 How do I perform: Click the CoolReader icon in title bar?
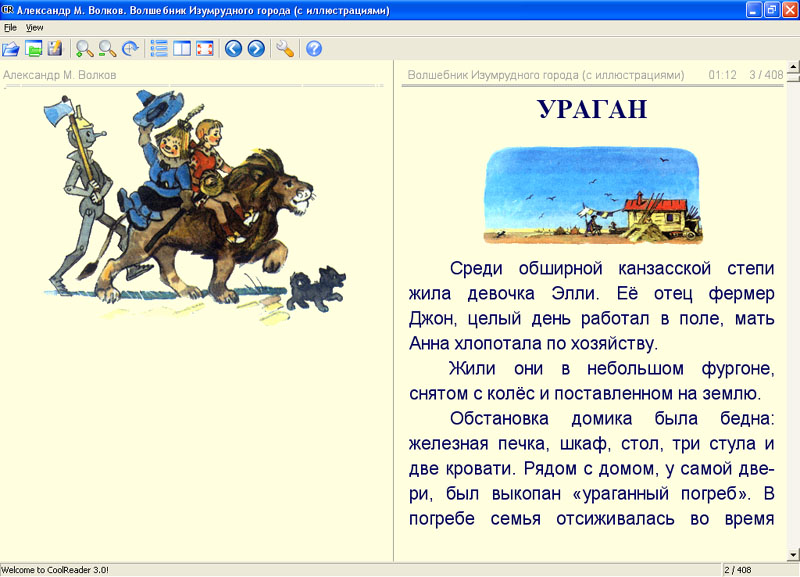tap(7, 10)
